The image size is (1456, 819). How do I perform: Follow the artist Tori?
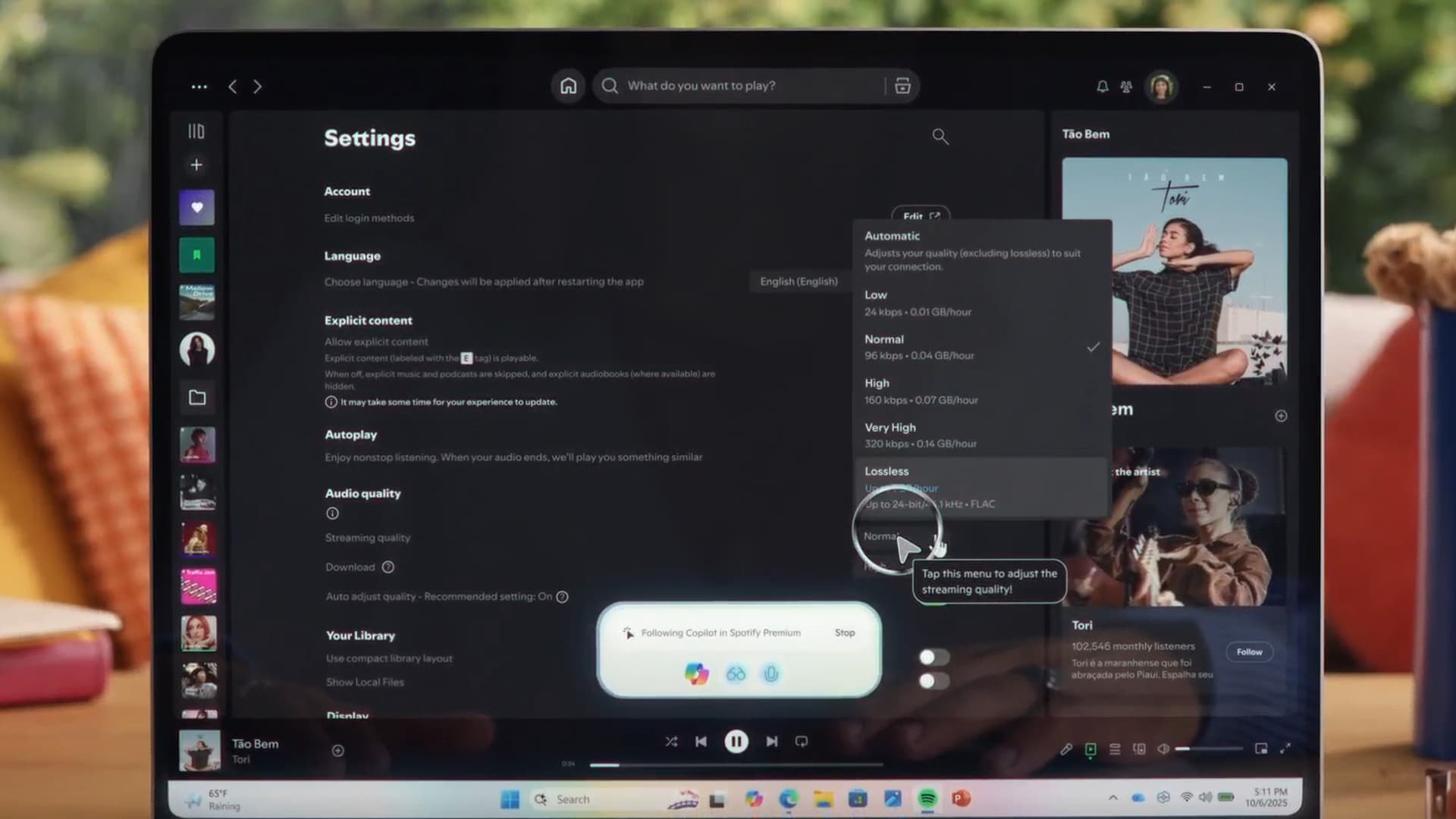pos(1249,652)
